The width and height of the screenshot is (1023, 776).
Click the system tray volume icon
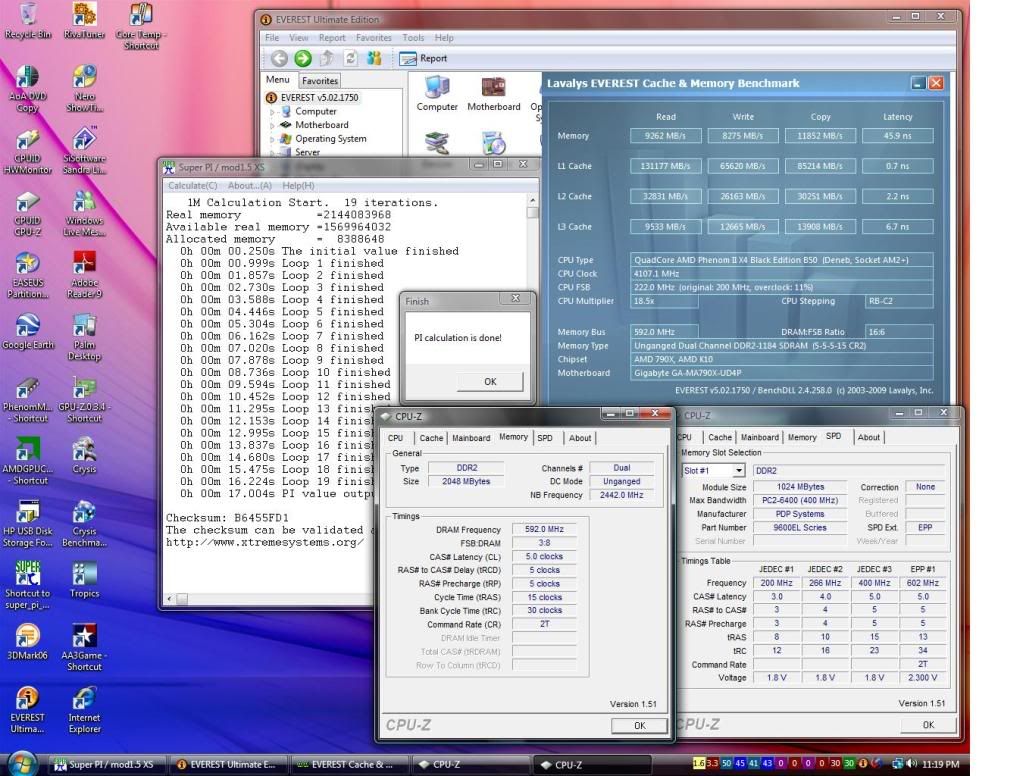(911, 764)
